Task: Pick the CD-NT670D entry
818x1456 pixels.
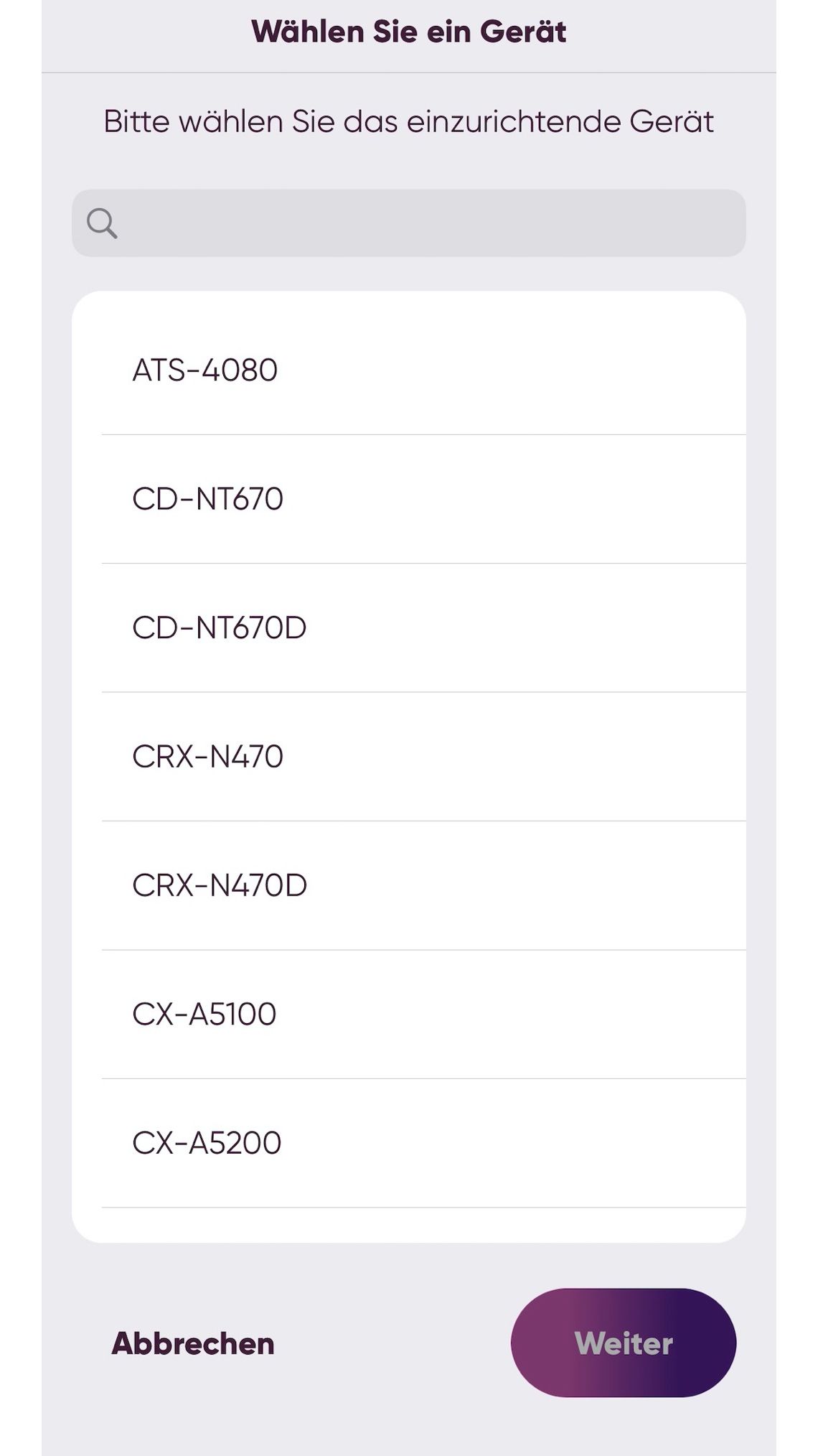Action: (409, 627)
